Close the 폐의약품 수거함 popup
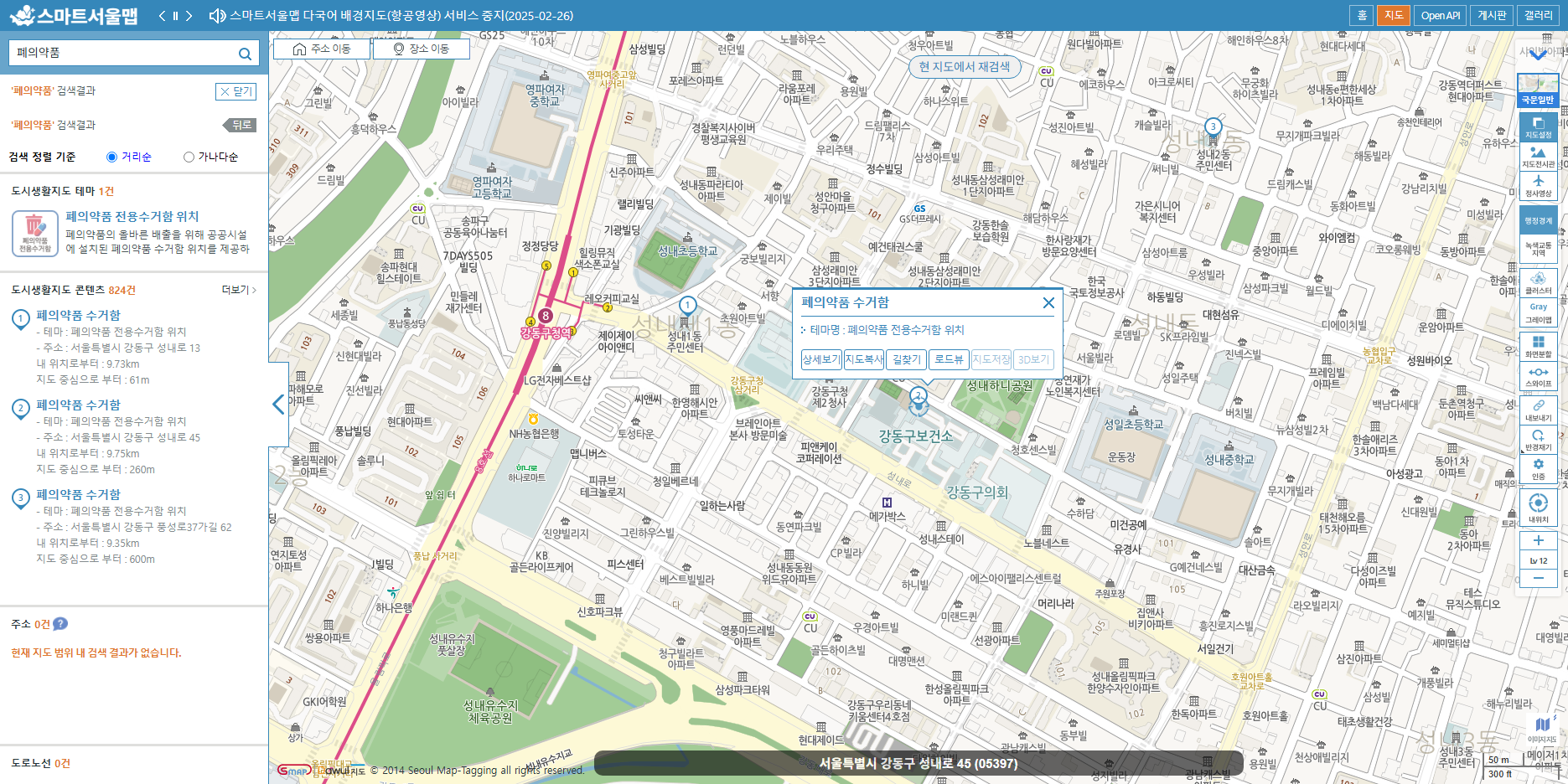The image size is (1568, 784). pyautogui.click(x=1048, y=302)
